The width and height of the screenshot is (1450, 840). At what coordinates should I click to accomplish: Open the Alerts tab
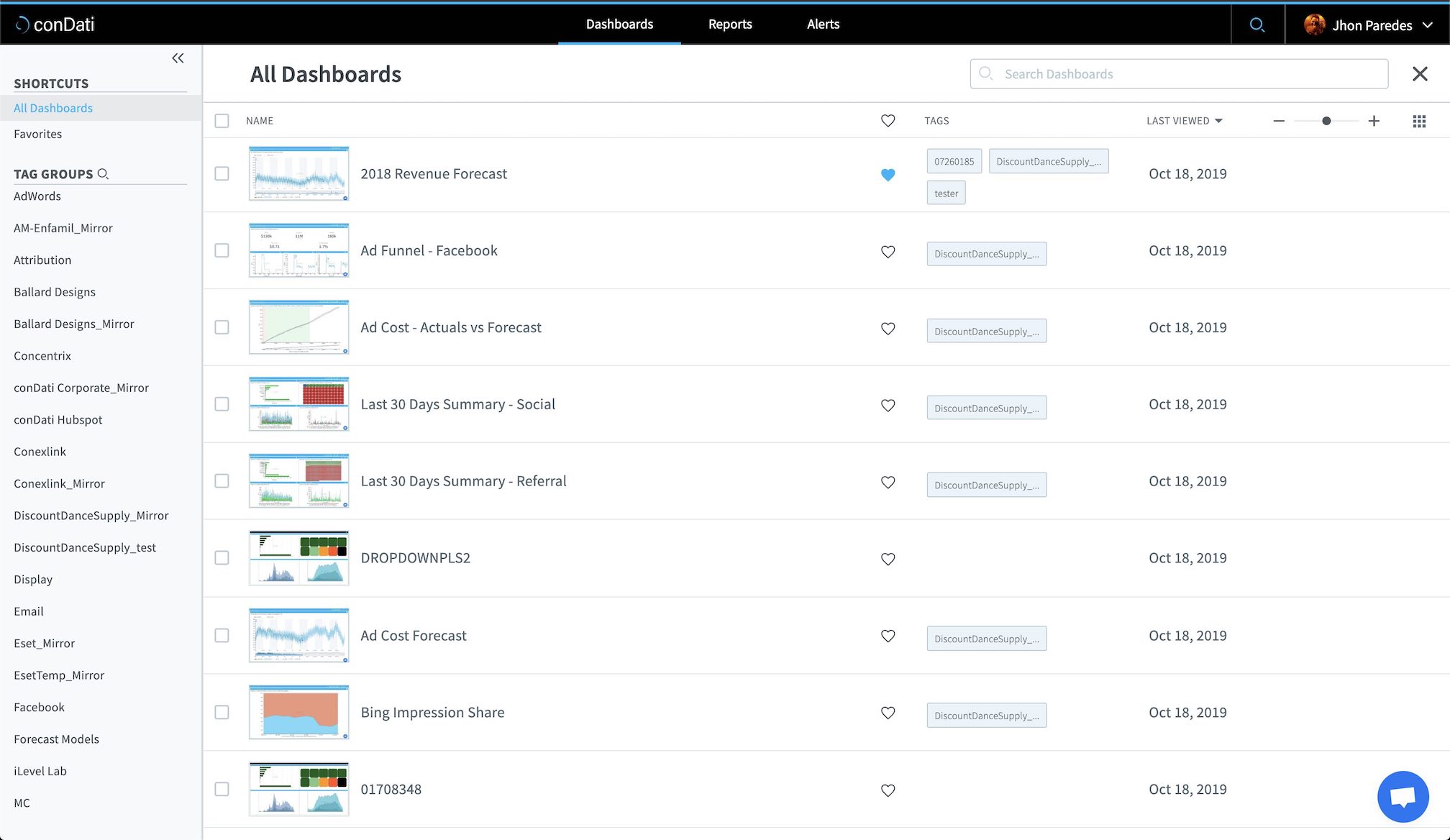(x=822, y=24)
